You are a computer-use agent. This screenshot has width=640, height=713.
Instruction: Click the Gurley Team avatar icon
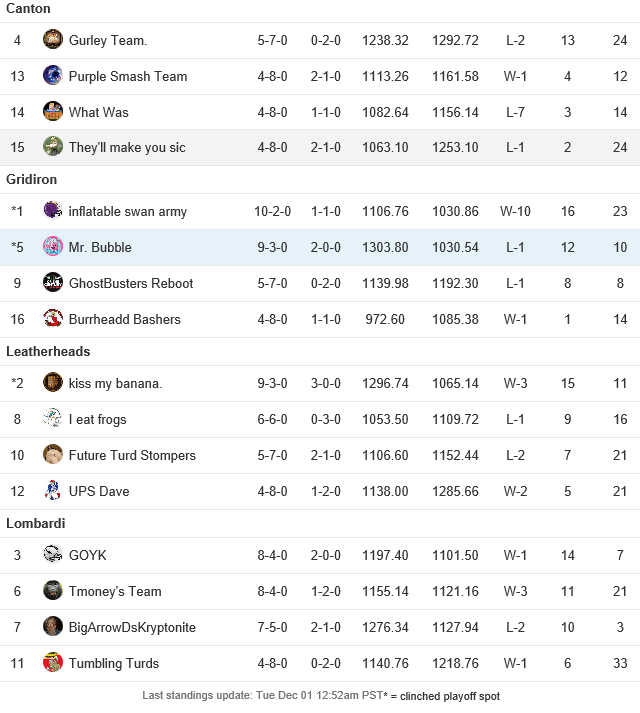point(53,39)
